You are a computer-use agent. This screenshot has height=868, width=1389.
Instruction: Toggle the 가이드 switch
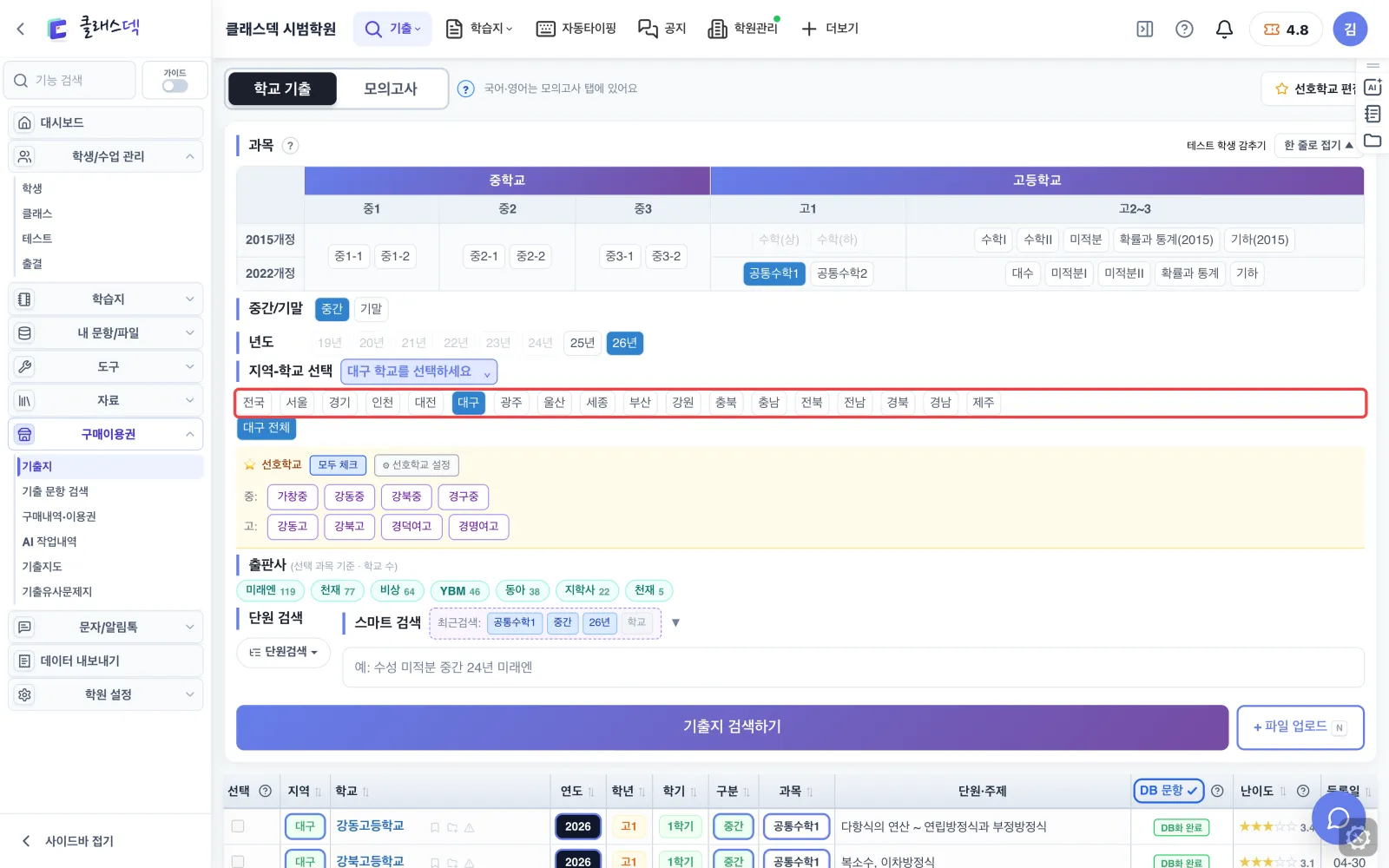(174, 86)
